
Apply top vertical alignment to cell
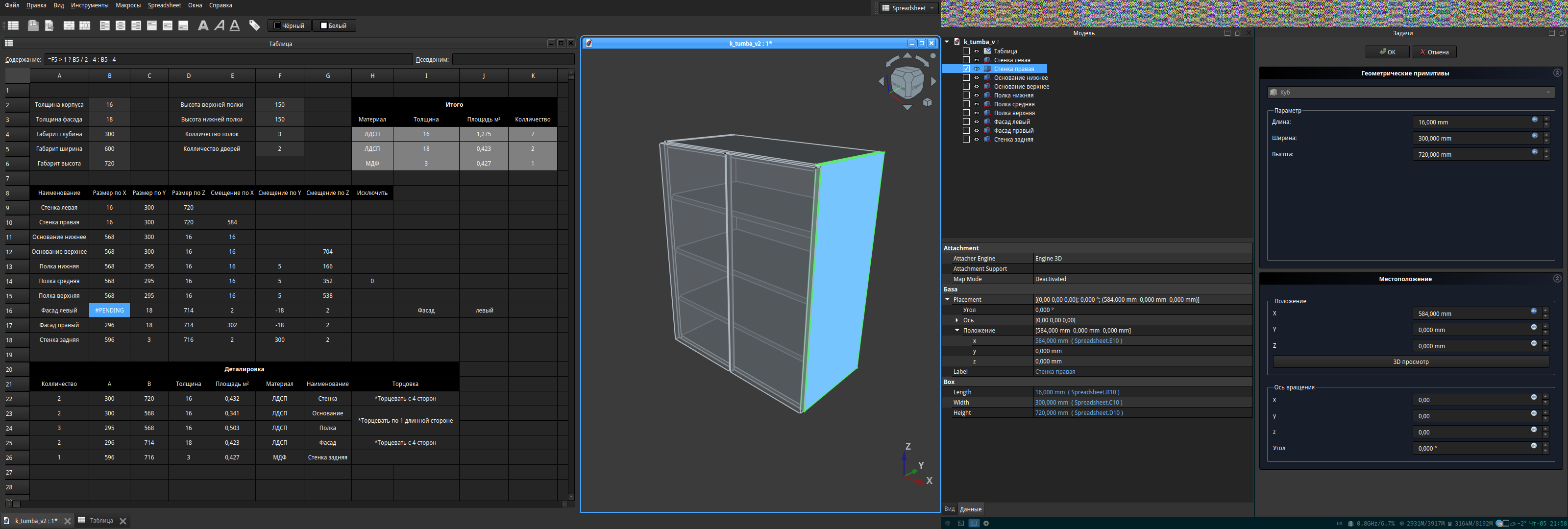point(152,25)
